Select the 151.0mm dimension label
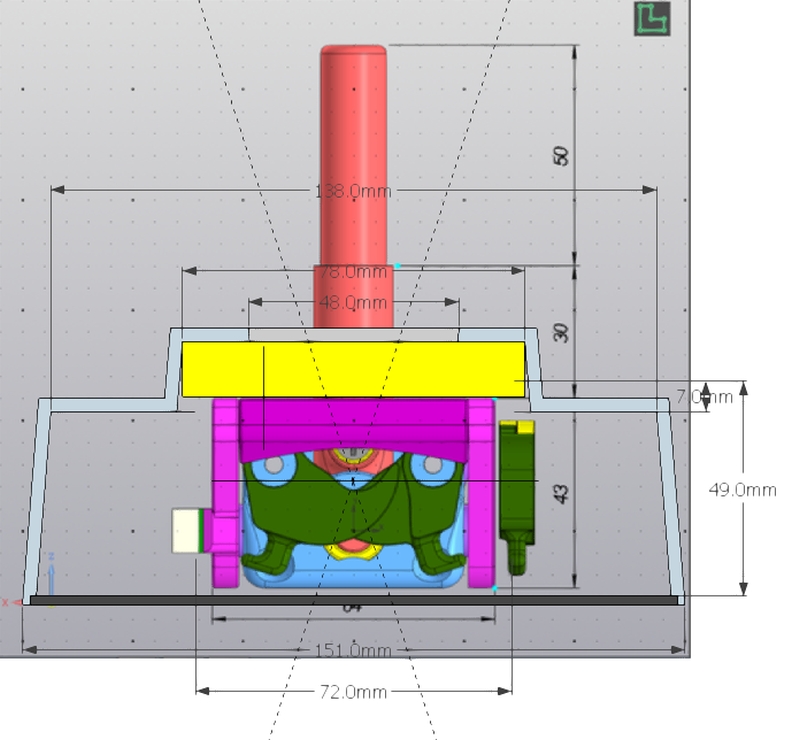The image size is (800, 740). coord(353,650)
